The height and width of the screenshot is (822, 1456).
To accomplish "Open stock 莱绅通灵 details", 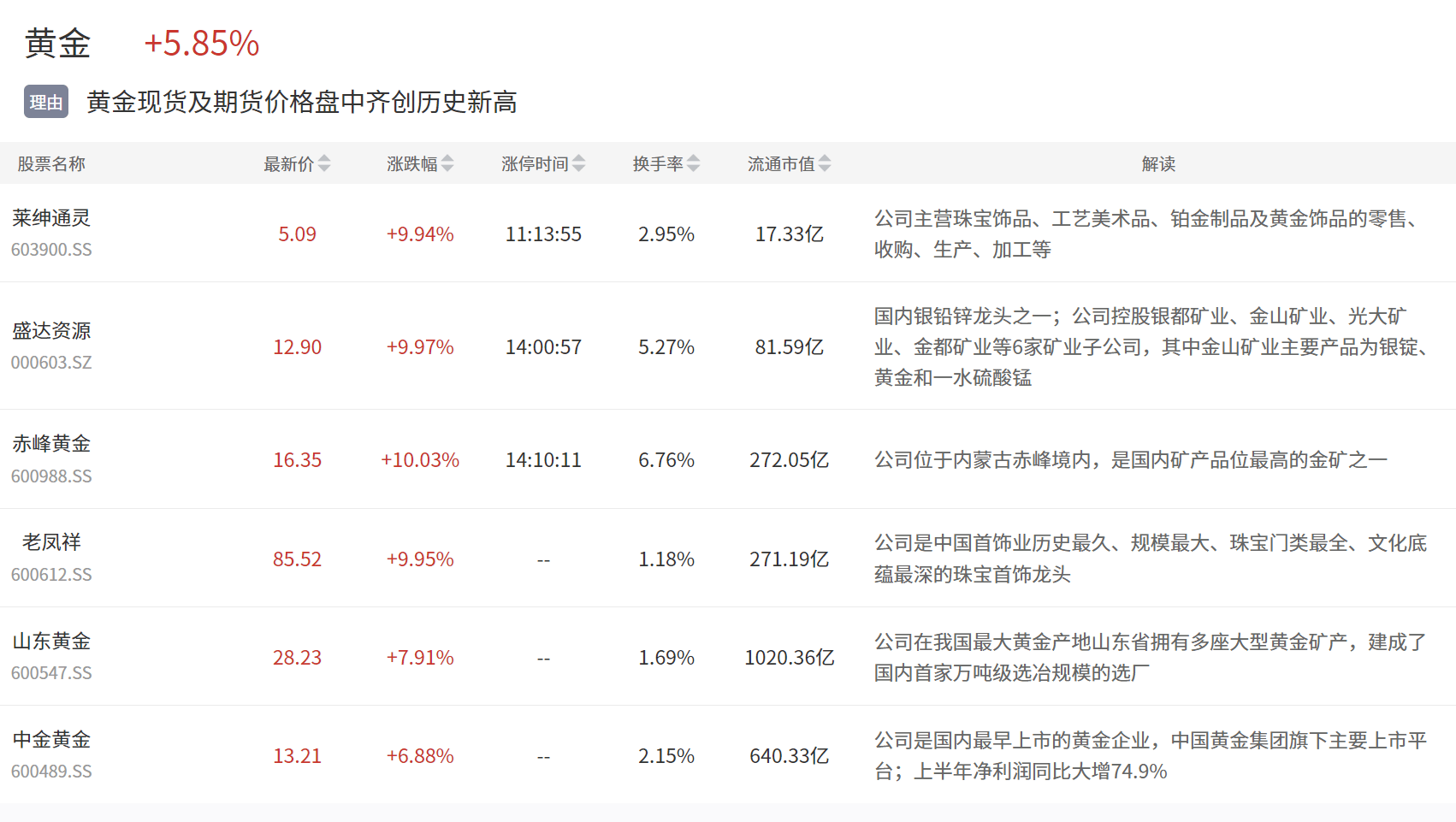I will point(51,218).
